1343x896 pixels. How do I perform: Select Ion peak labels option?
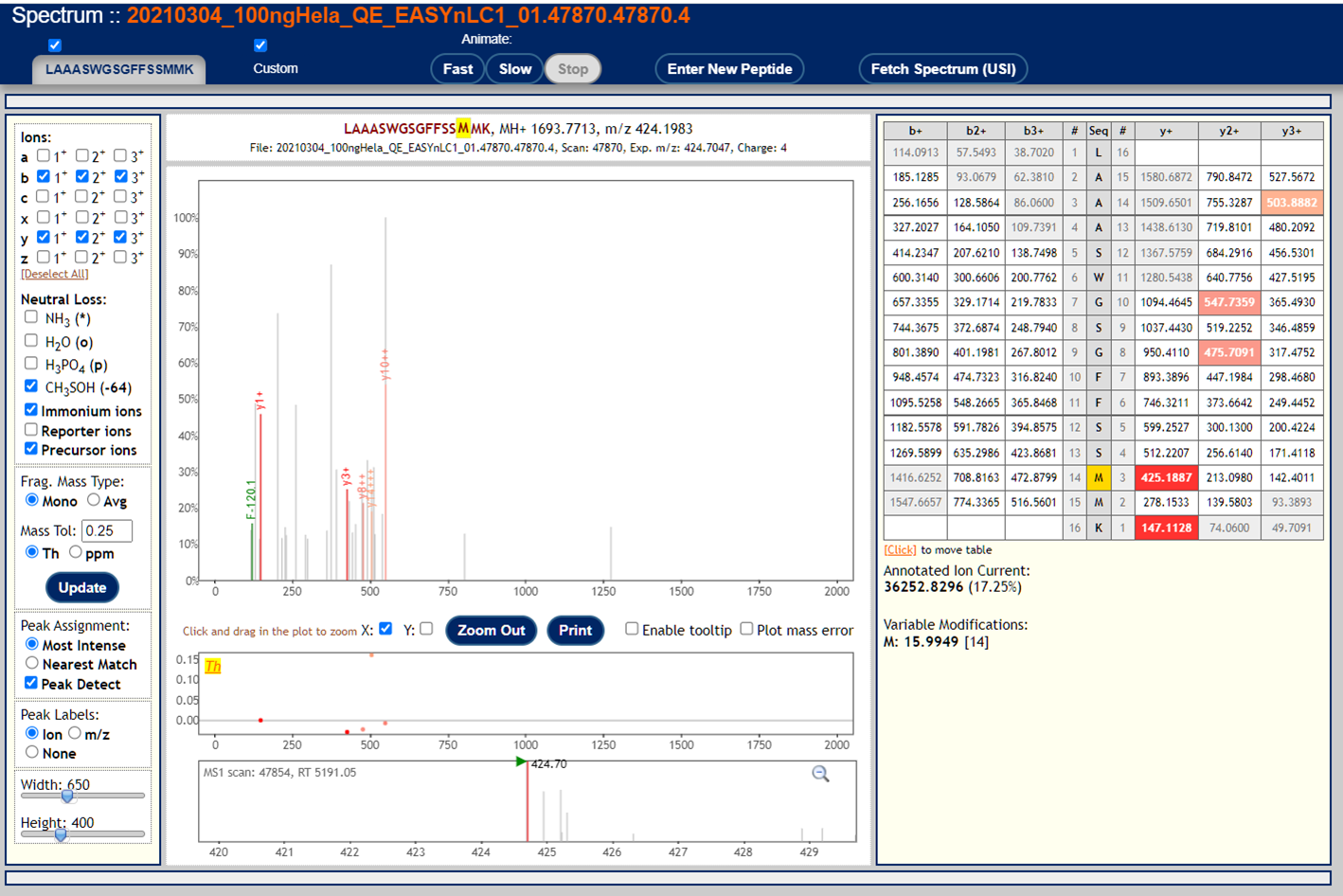pos(32,733)
